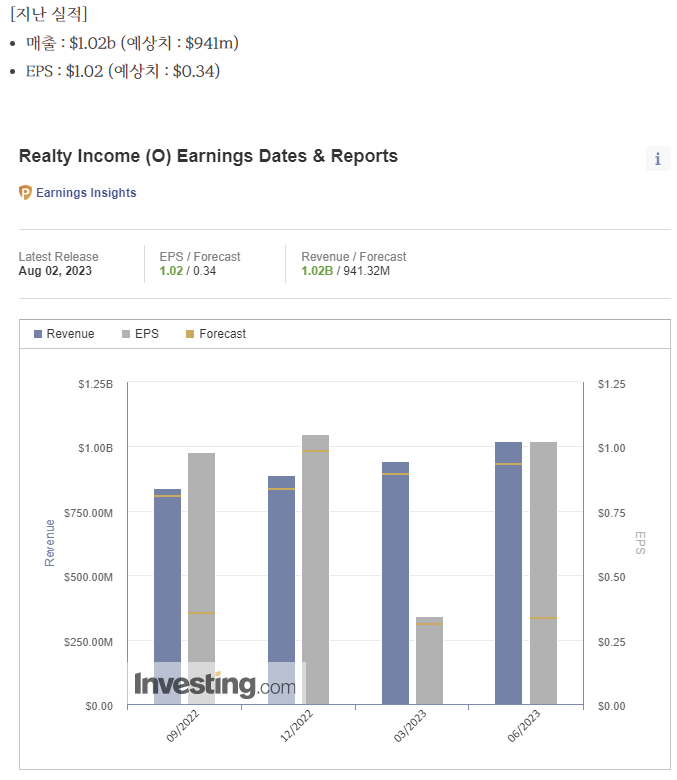Click the green 1.02B revenue value
The width and height of the screenshot is (677, 780).
pyautogui.click(x=317, y=271)
